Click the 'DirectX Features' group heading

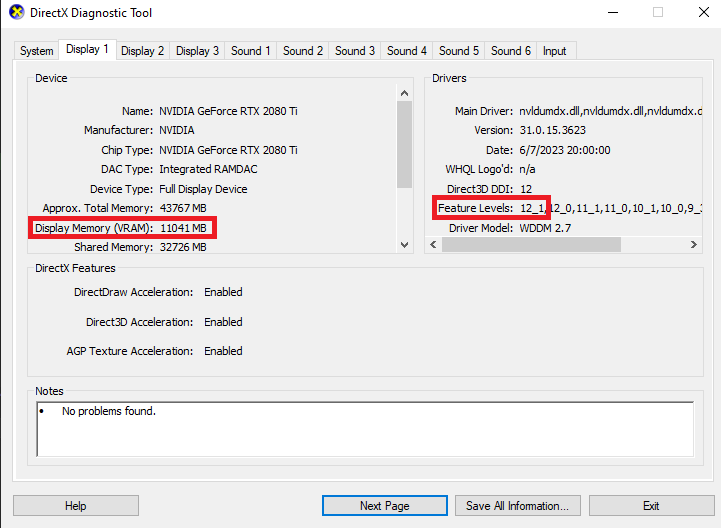pos(75,268)
